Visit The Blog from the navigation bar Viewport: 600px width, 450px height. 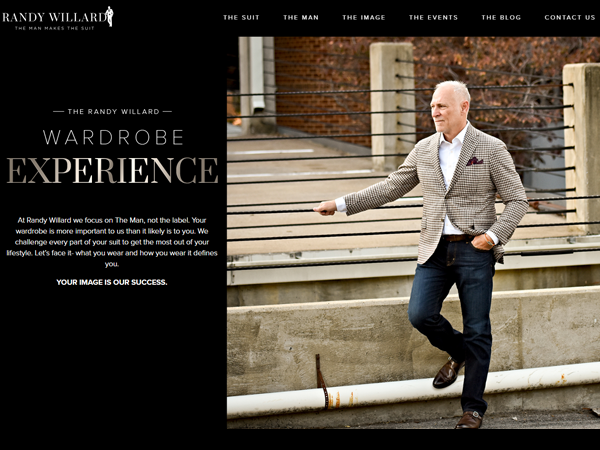(501, 17)
